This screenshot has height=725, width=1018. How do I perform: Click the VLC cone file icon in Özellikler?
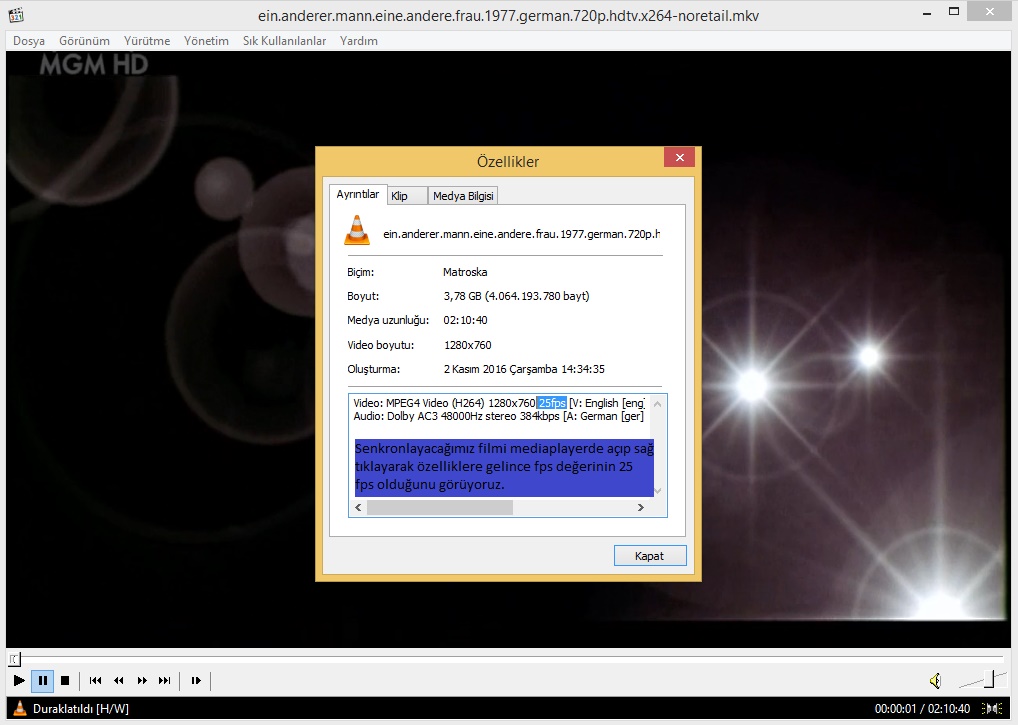click(x=357, y=230)
